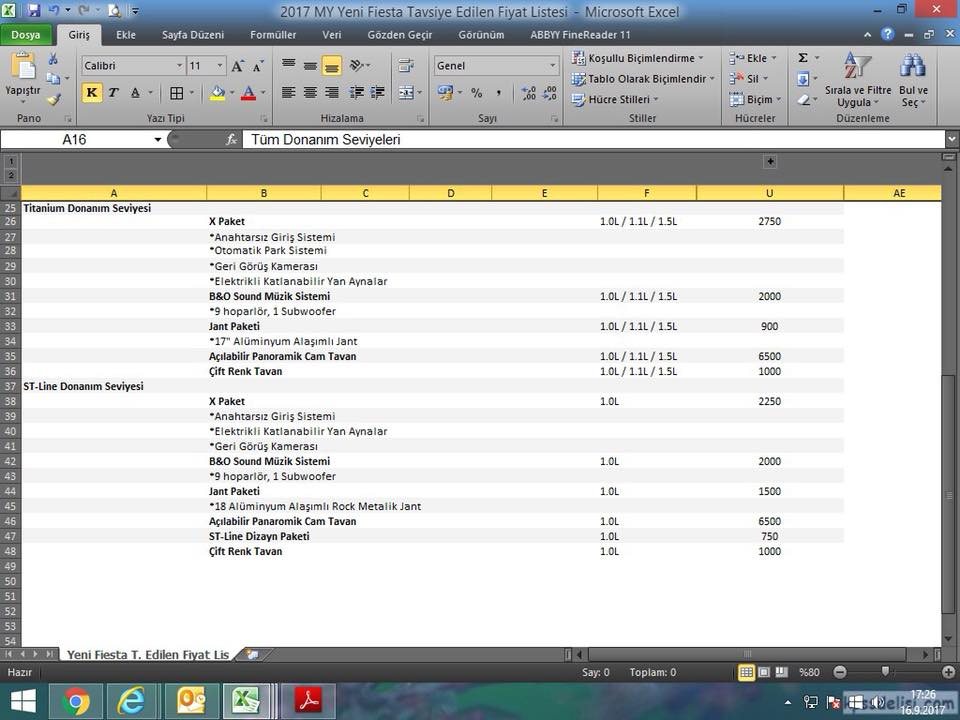The width and height of the screenshot is (960, 720).
Task: Toggle bottom align highlighted icon
Action: (331, 65)
